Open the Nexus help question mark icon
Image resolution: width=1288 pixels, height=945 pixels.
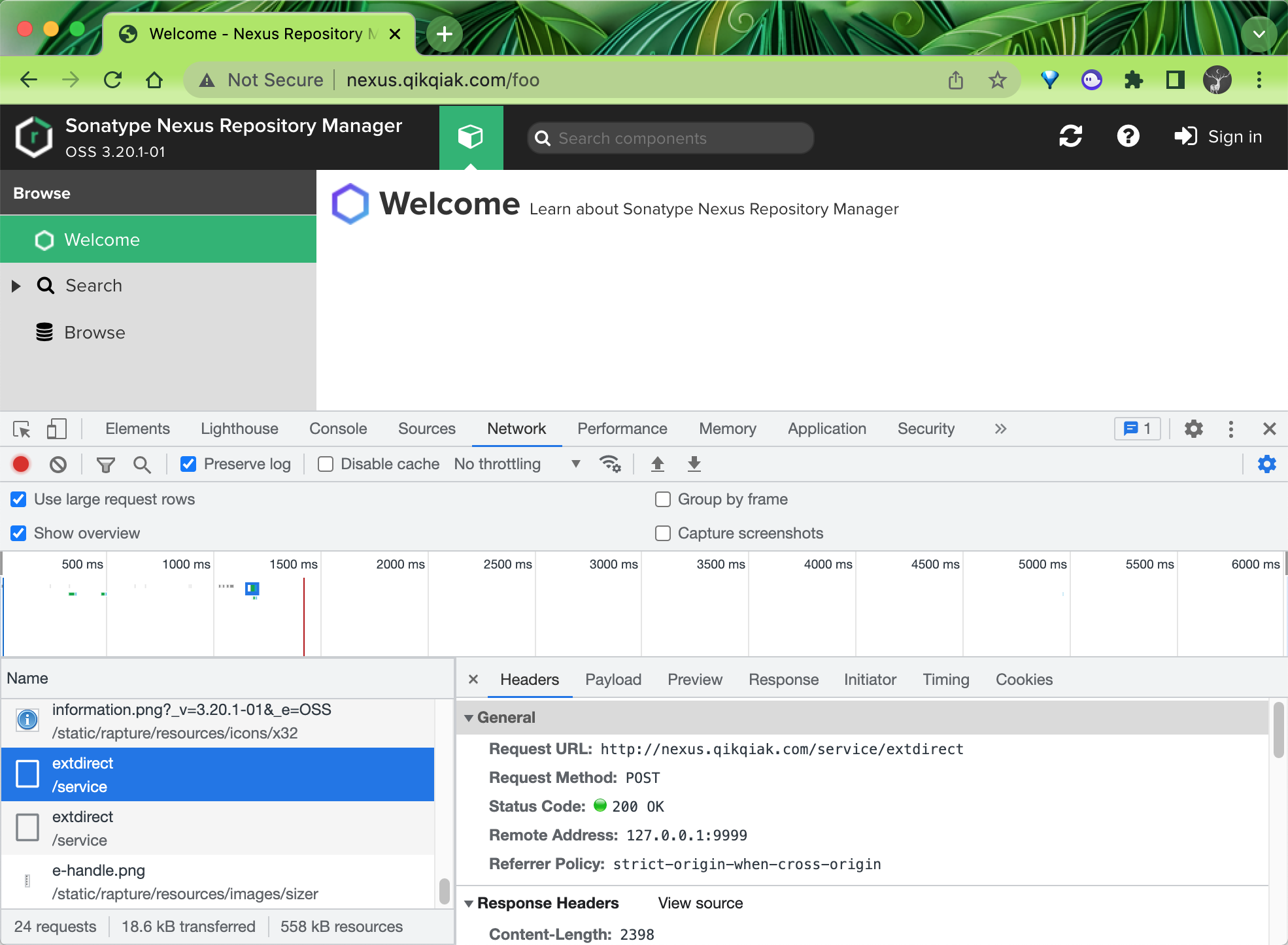[1128, 137]
